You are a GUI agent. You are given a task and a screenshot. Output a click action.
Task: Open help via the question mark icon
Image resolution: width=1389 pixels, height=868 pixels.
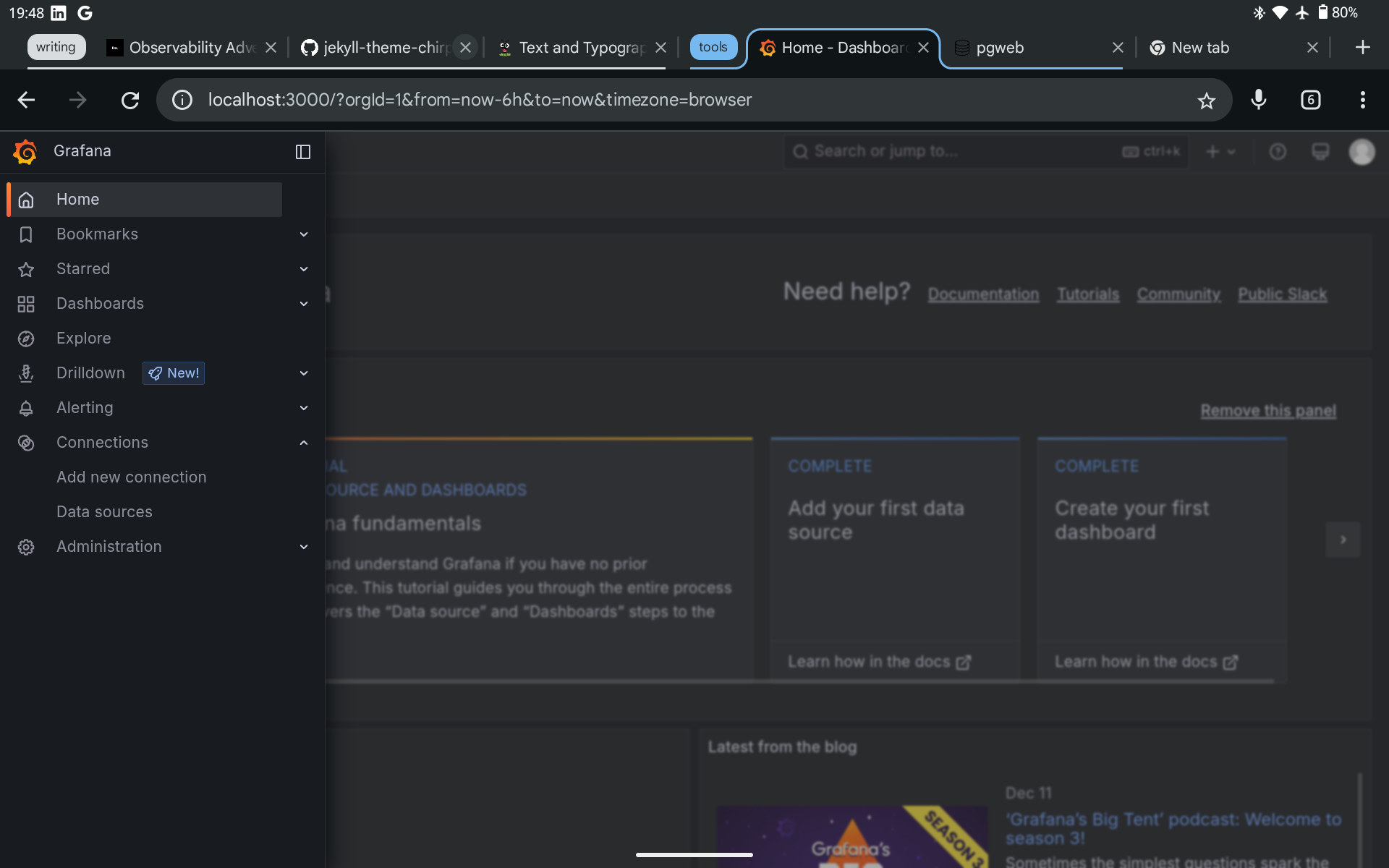click(x=1278, y=152)
